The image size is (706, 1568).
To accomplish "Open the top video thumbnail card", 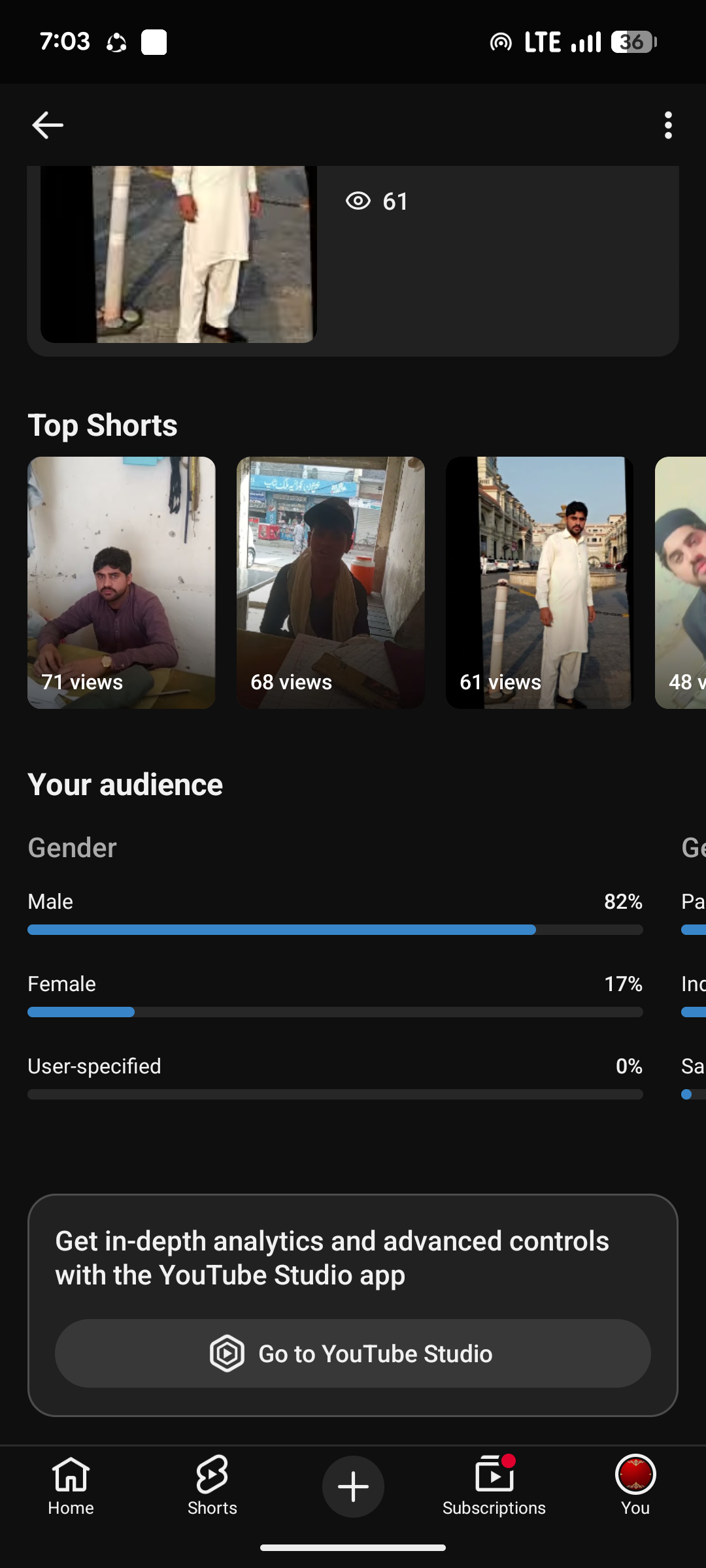I will 178,254.
